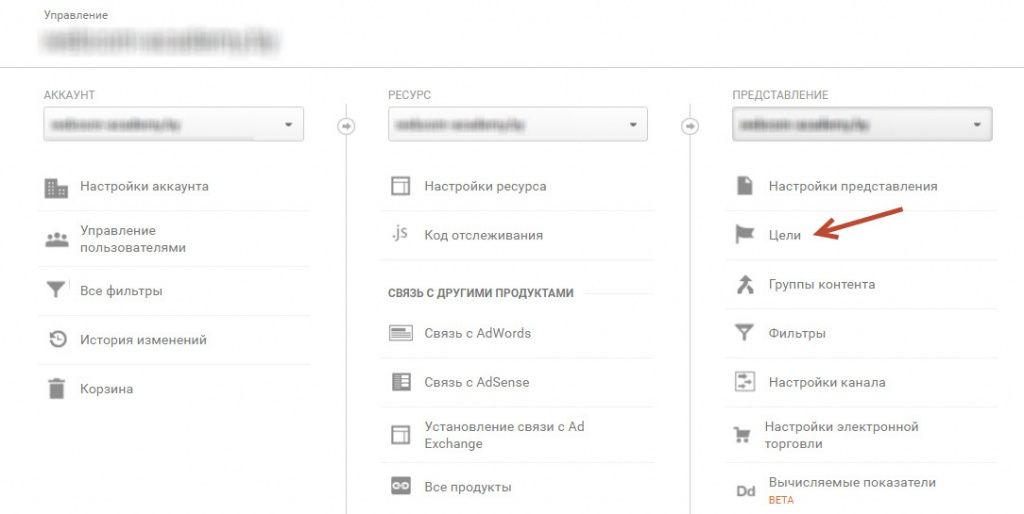Open the Связь с AdSense link
This screenshot has height=514, width=1024.
pos(476,382)
